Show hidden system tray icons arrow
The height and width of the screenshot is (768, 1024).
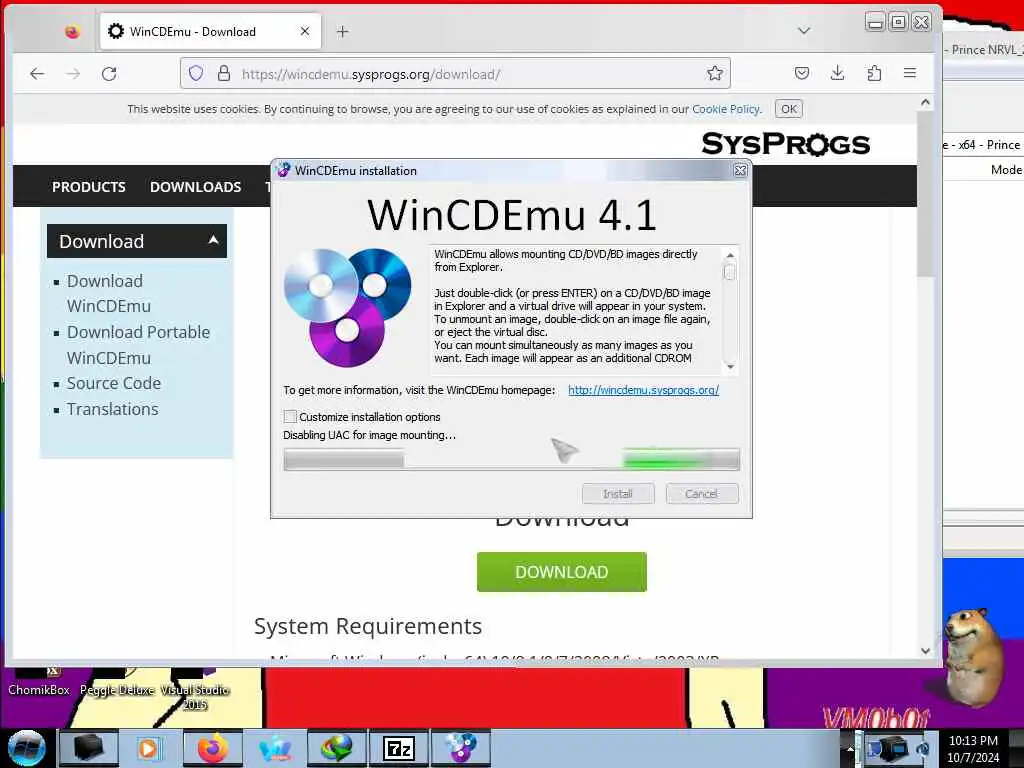click(850, 748)
